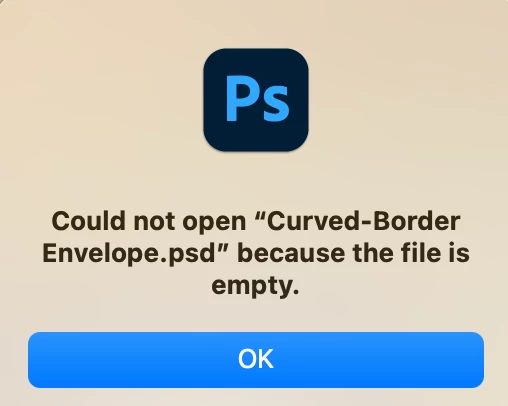Click the letter s in the Ps logo

pyautogui.click(x=276, y=104)
